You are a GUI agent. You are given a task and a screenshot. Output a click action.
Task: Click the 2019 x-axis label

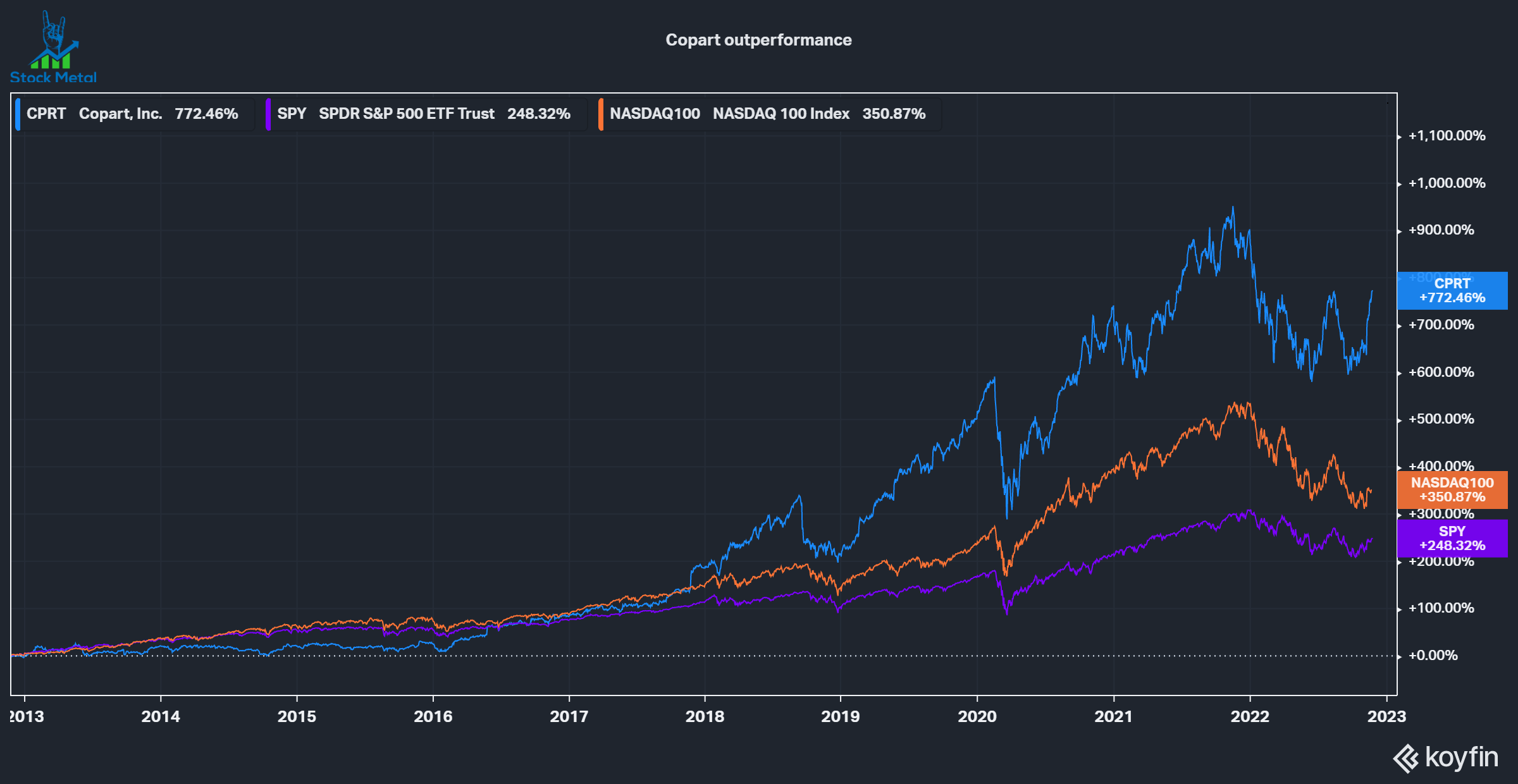tap(841, 716)
